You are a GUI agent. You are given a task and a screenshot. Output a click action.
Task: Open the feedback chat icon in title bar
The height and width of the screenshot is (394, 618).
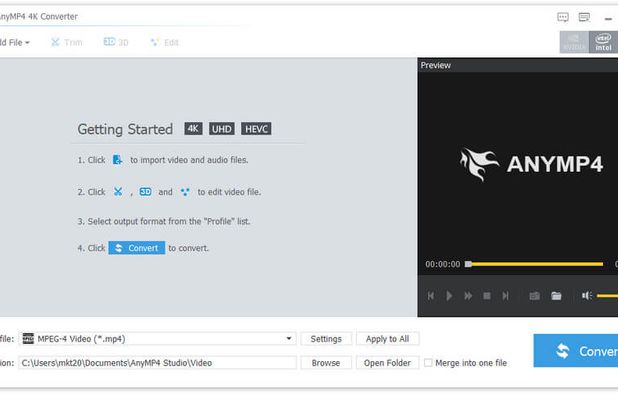563,17
